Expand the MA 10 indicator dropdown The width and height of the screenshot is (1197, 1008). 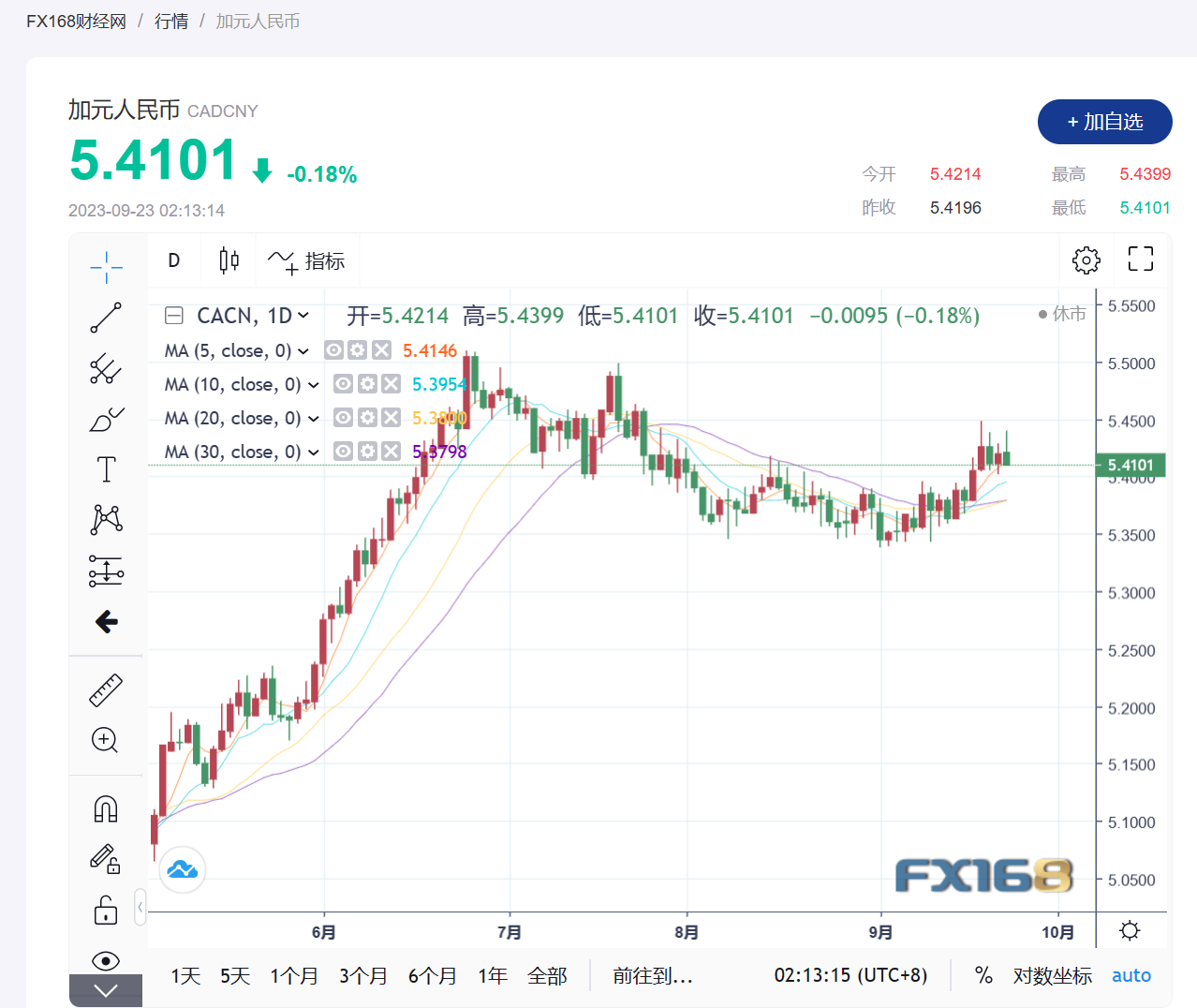[x=314, y=385]
